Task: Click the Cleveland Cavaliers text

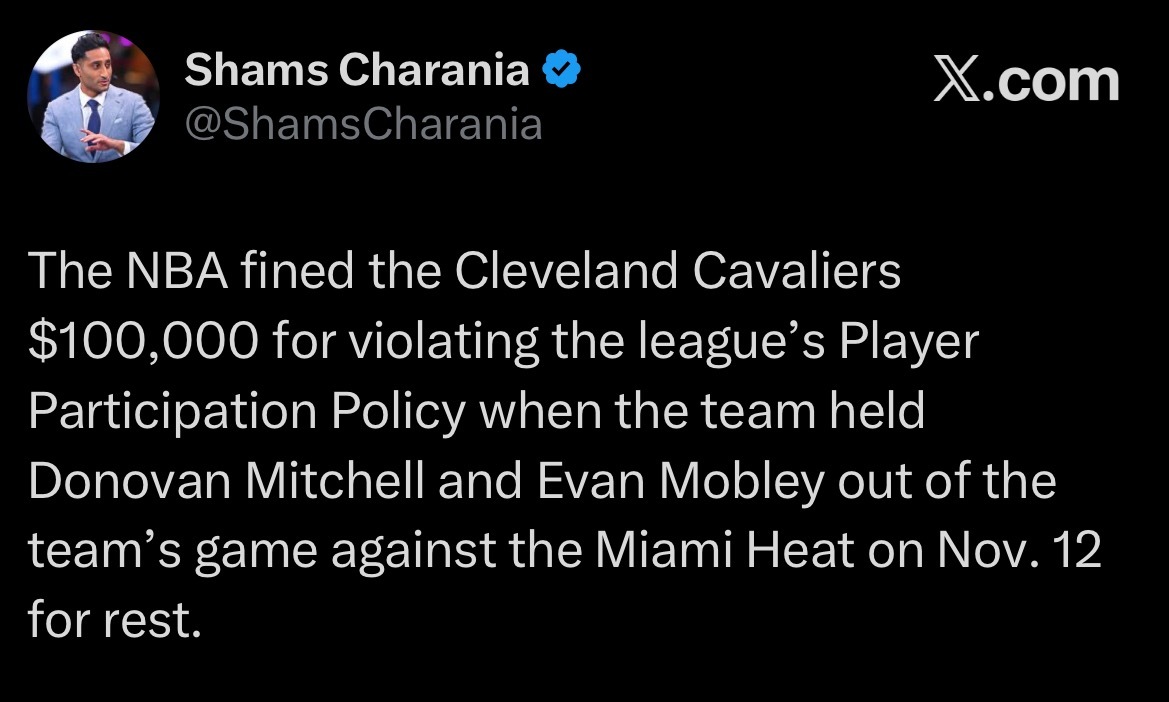Action: pyautogui.click(x=678, y=270)
